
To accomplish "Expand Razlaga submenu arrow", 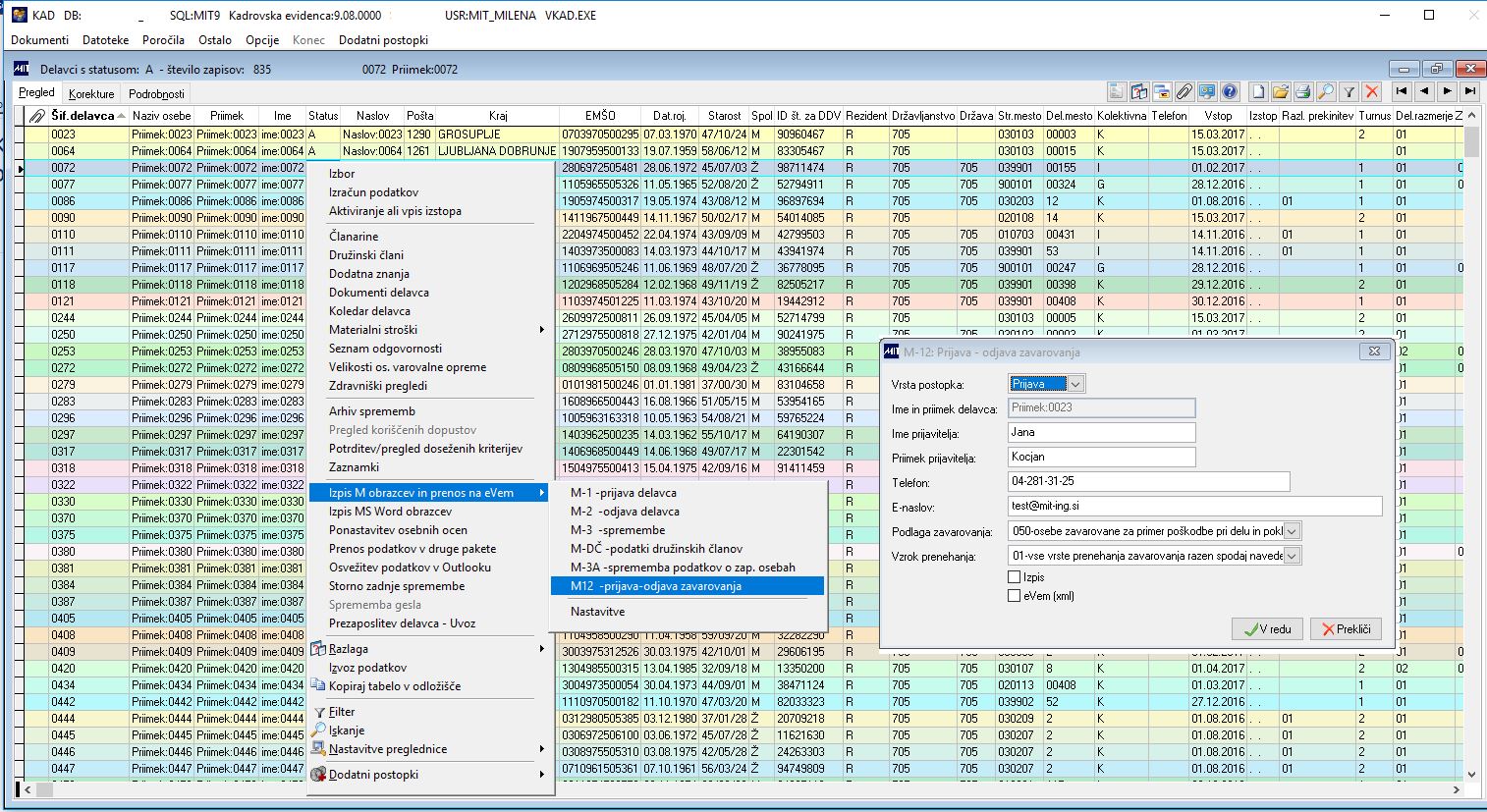I will click(x=542, y=649).
